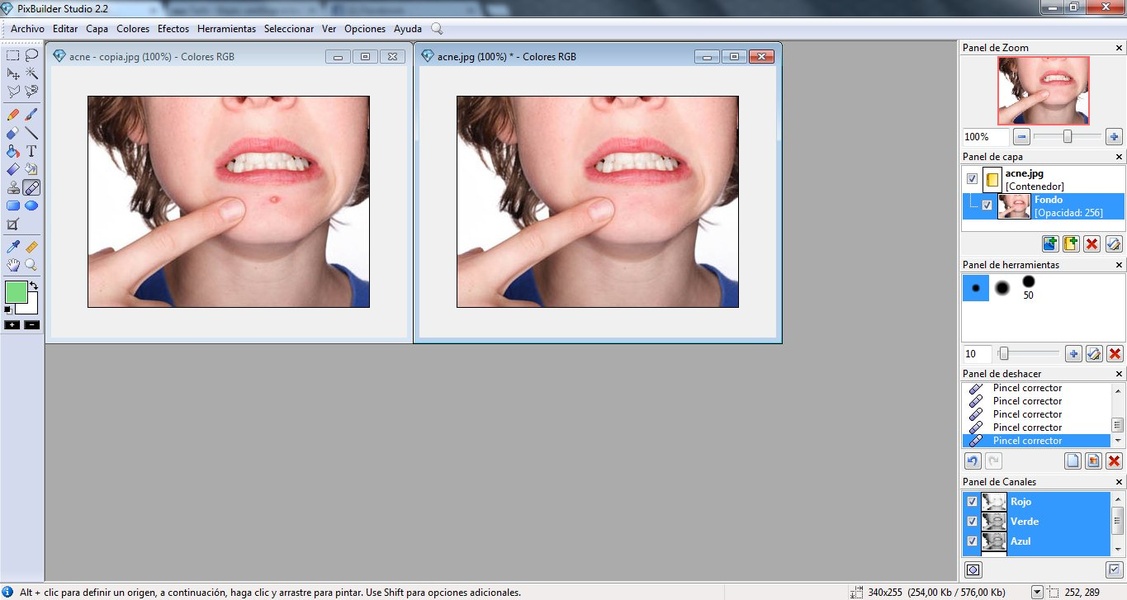This screenshot has height=600, width=1127.
Task: Select the rectangular marquee selection tool
Action: point(13,55)
